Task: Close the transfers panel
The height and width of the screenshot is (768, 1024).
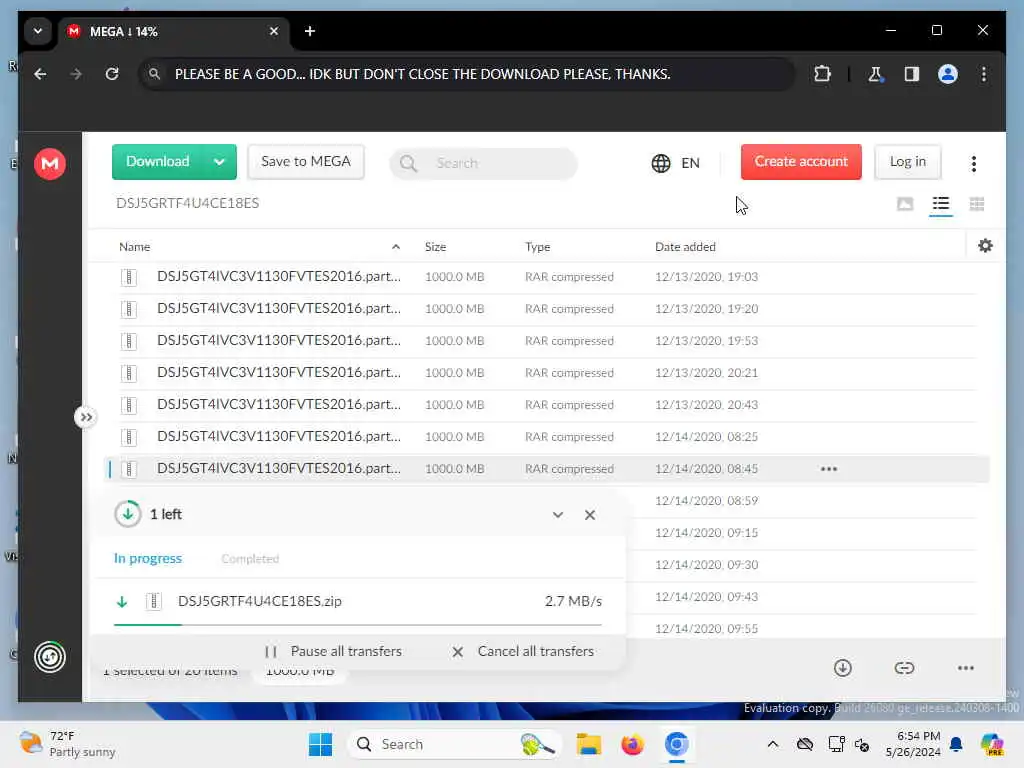Action: (590, 515)
